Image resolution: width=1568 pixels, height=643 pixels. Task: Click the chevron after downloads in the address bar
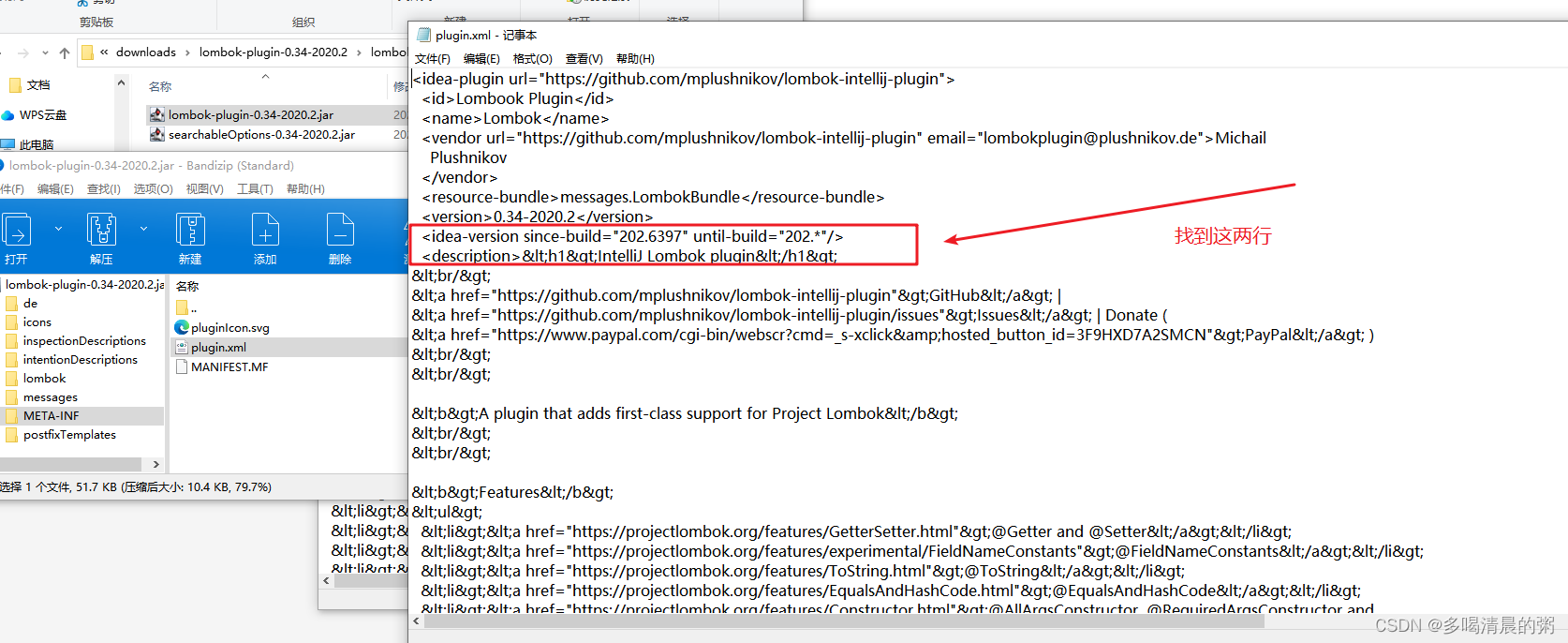tap(187, 52)
